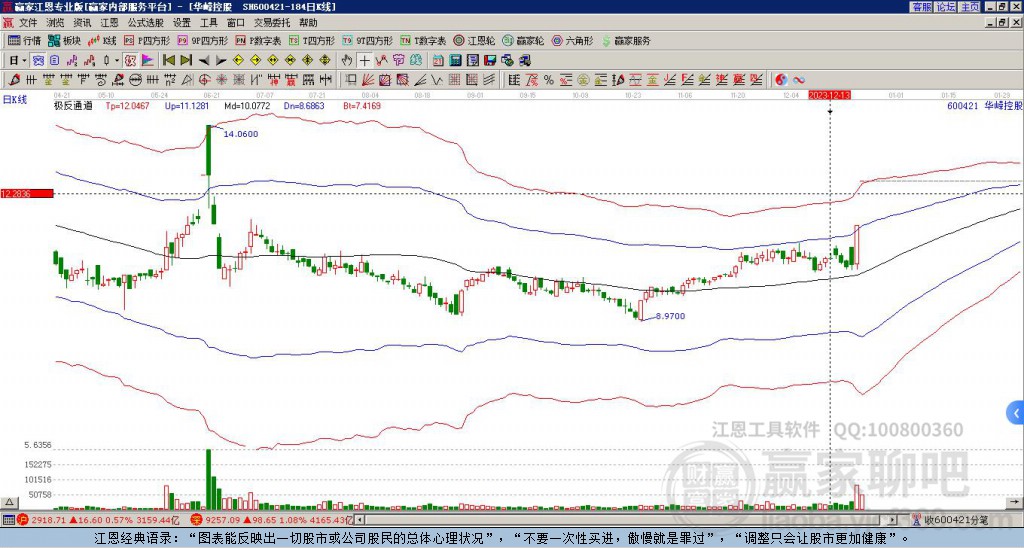Screen dimensions: 1024x548
Task: Click the 论坛 forum link
Action: point(945,7)
